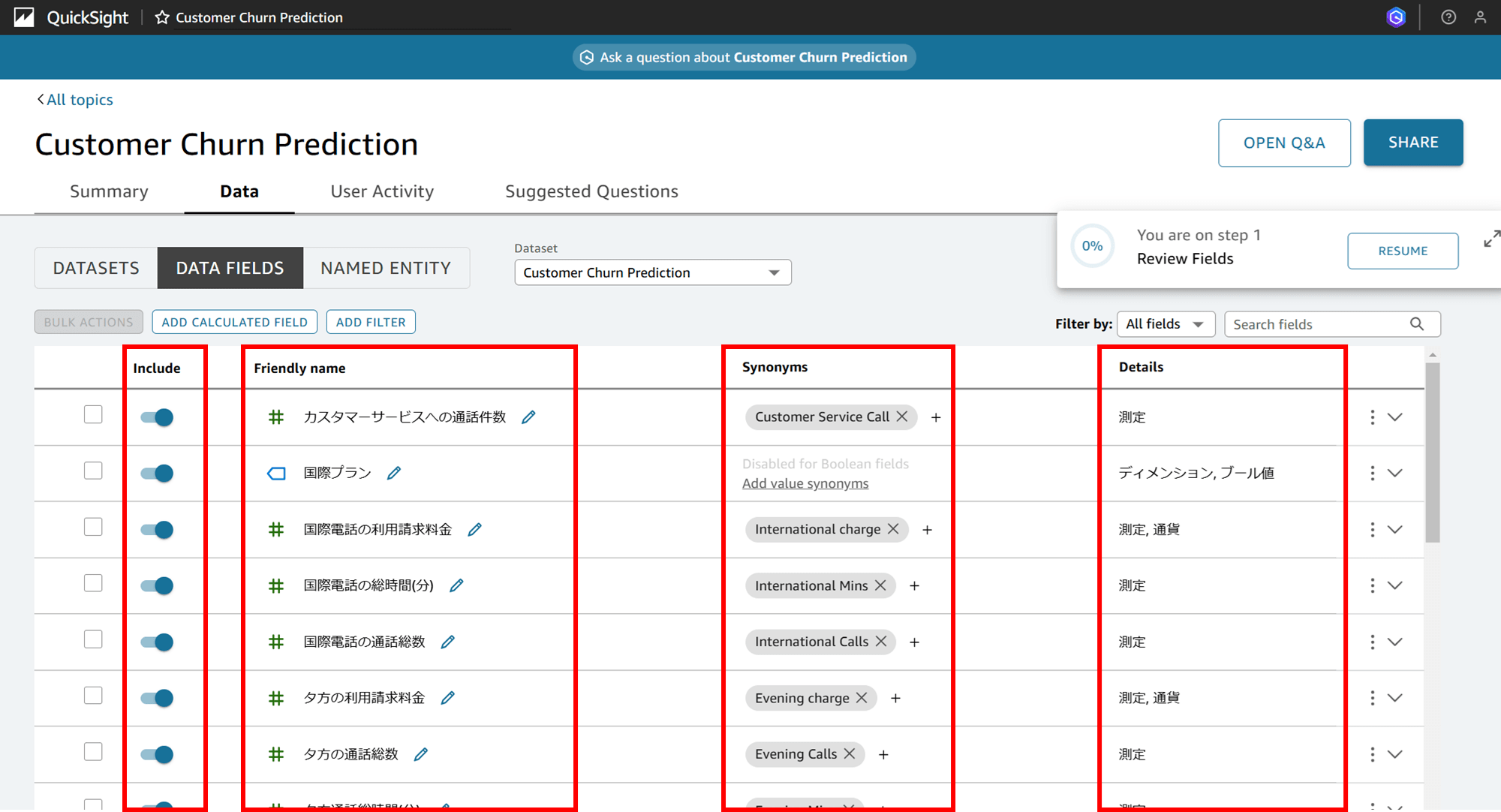Switch to the Suggested Questions tab
The image size is (1501, 812).
tap(591, 190)
